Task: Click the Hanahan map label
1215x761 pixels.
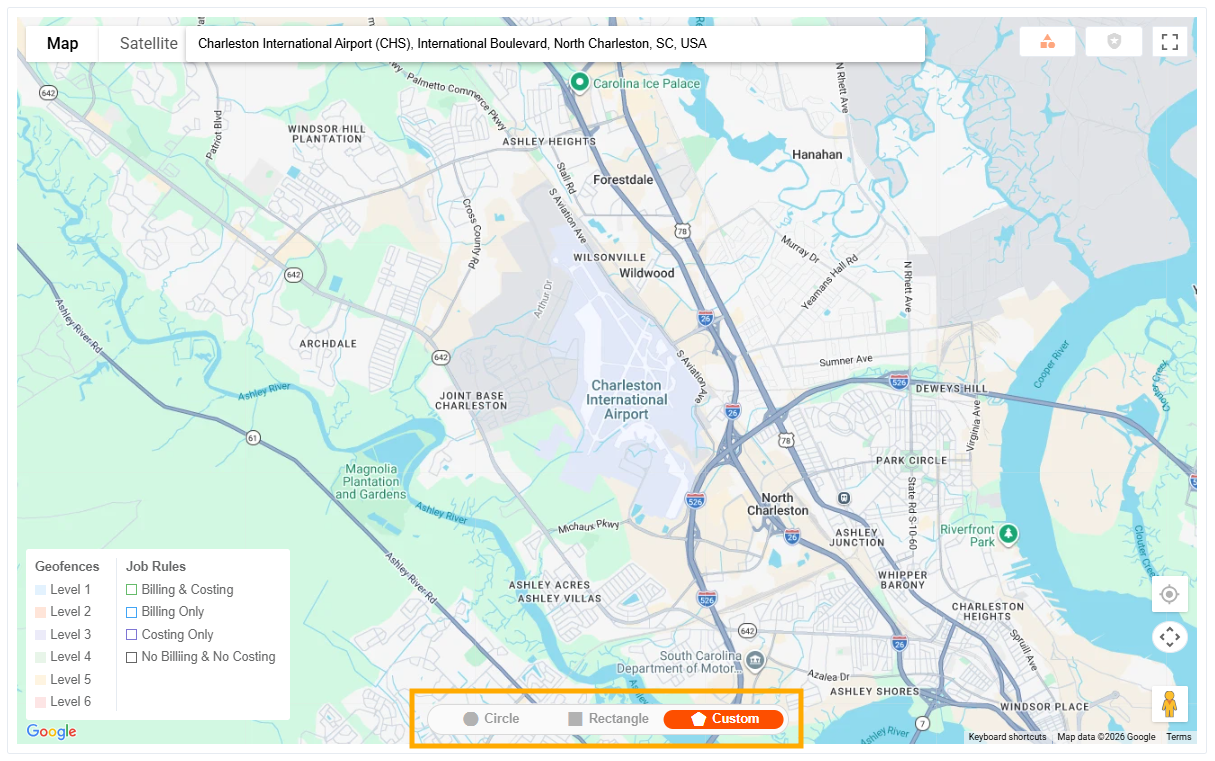Action: pos(817,155)
